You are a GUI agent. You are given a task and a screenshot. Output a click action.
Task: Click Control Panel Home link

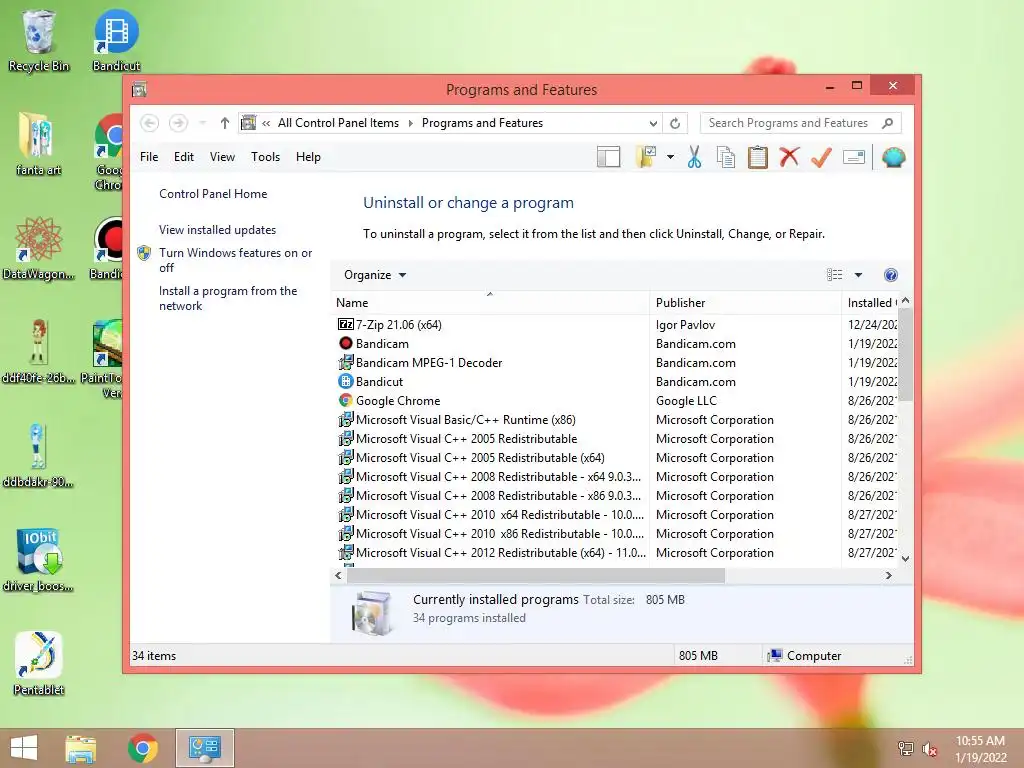pyautogui.click(x=213, y=194)
